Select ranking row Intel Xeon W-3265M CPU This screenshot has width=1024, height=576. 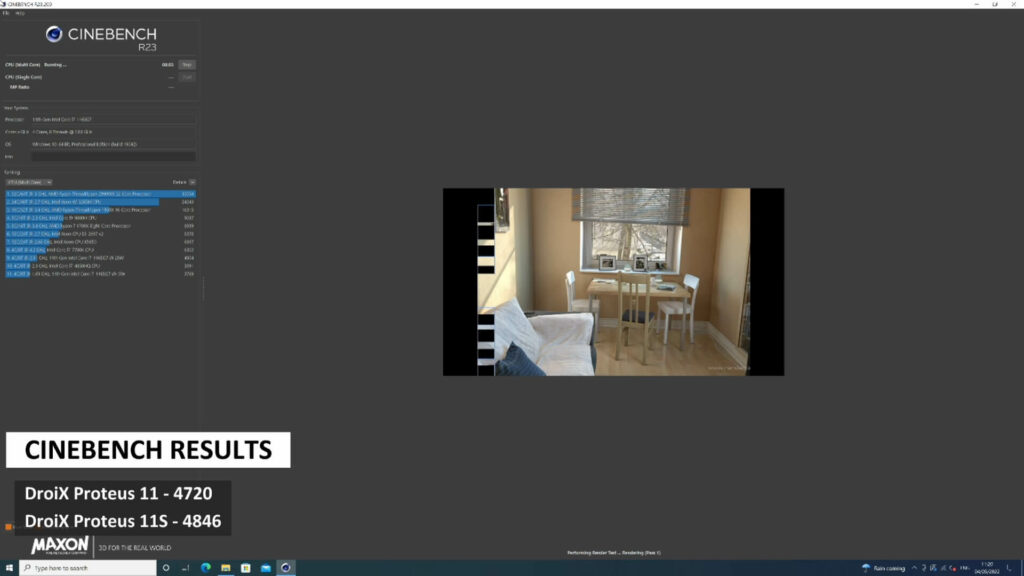[x=101, y=202]
